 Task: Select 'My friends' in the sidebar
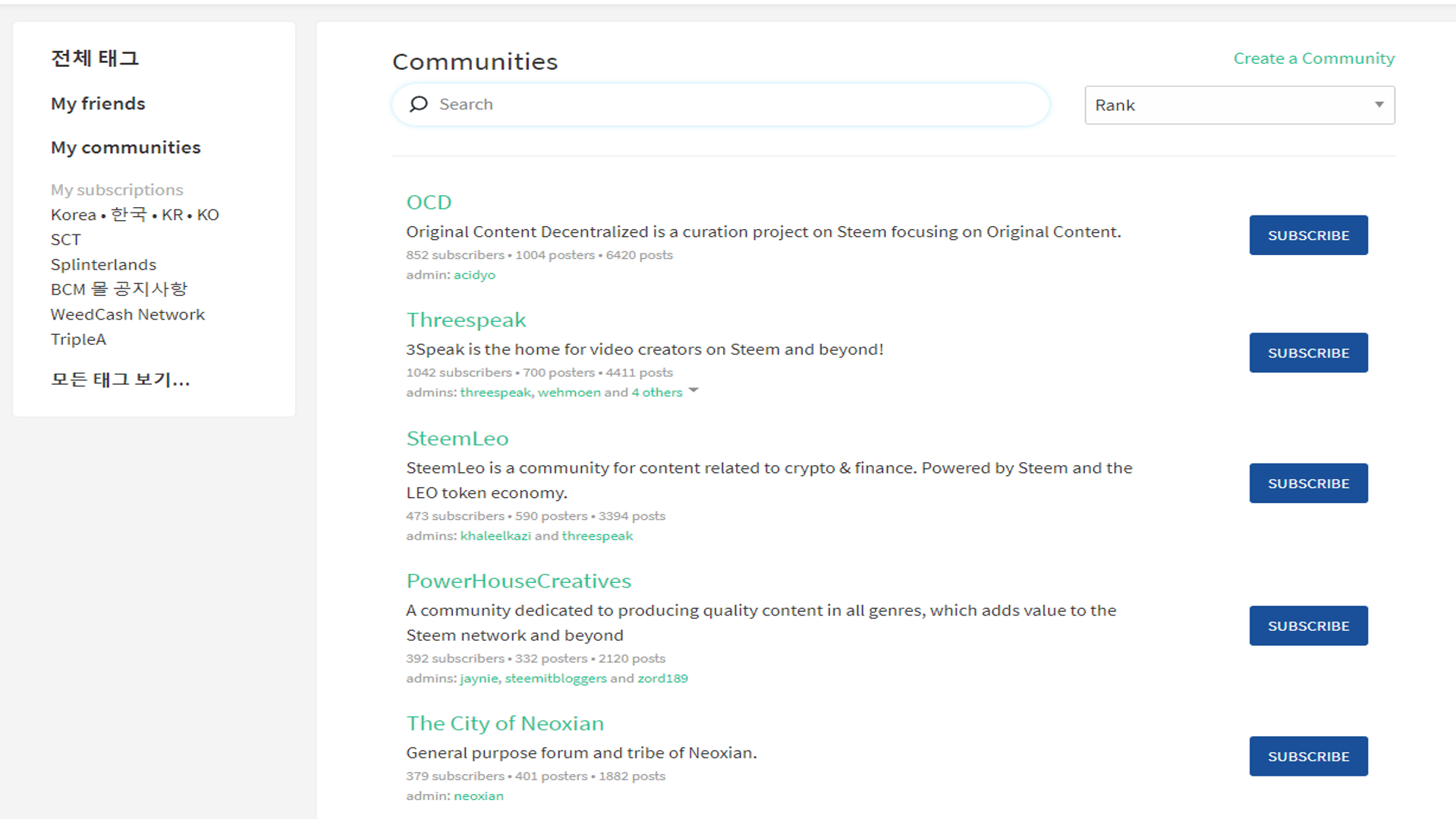[x=98, y=103]
